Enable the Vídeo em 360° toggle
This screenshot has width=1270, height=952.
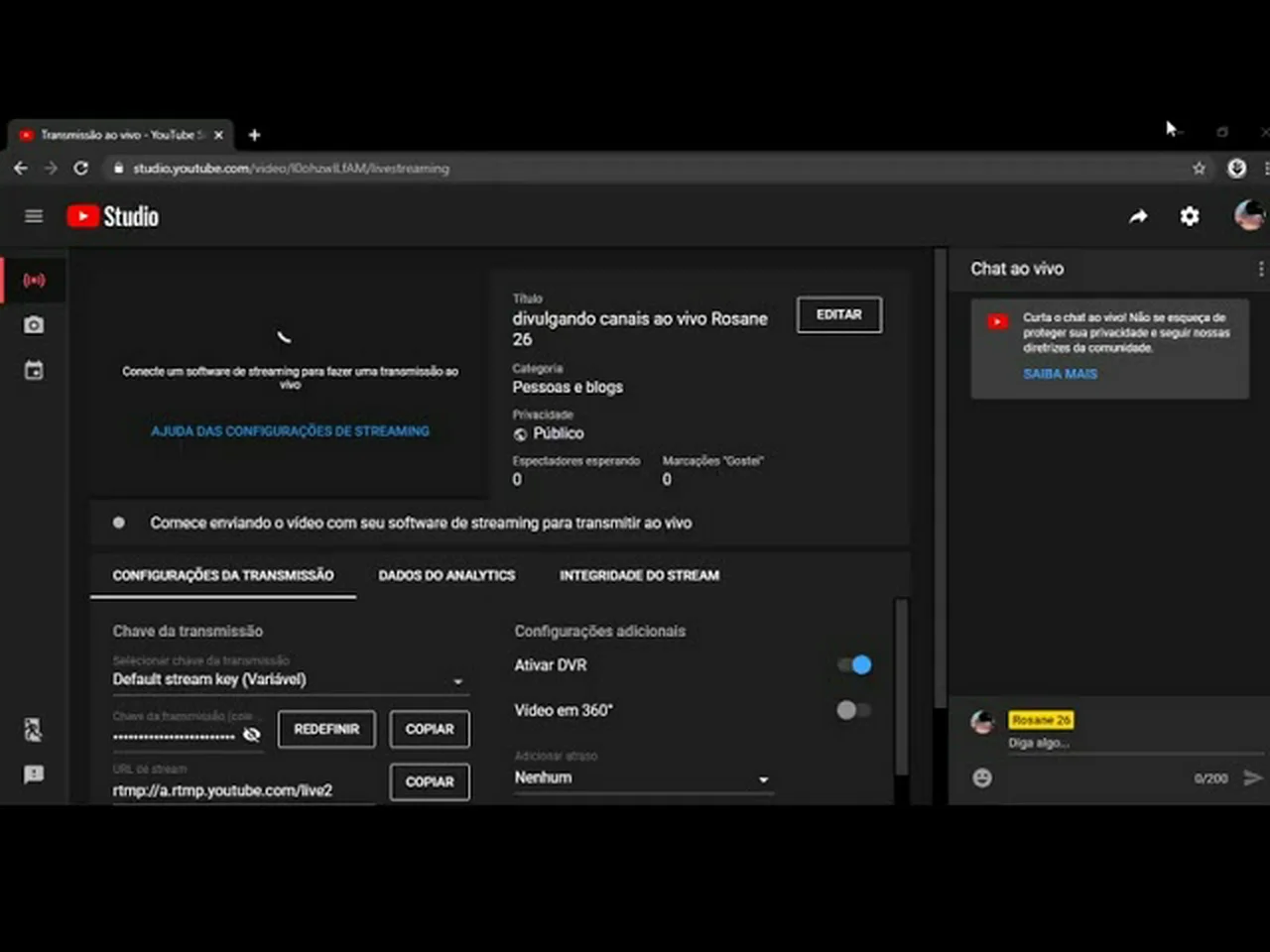click(854, 710)
